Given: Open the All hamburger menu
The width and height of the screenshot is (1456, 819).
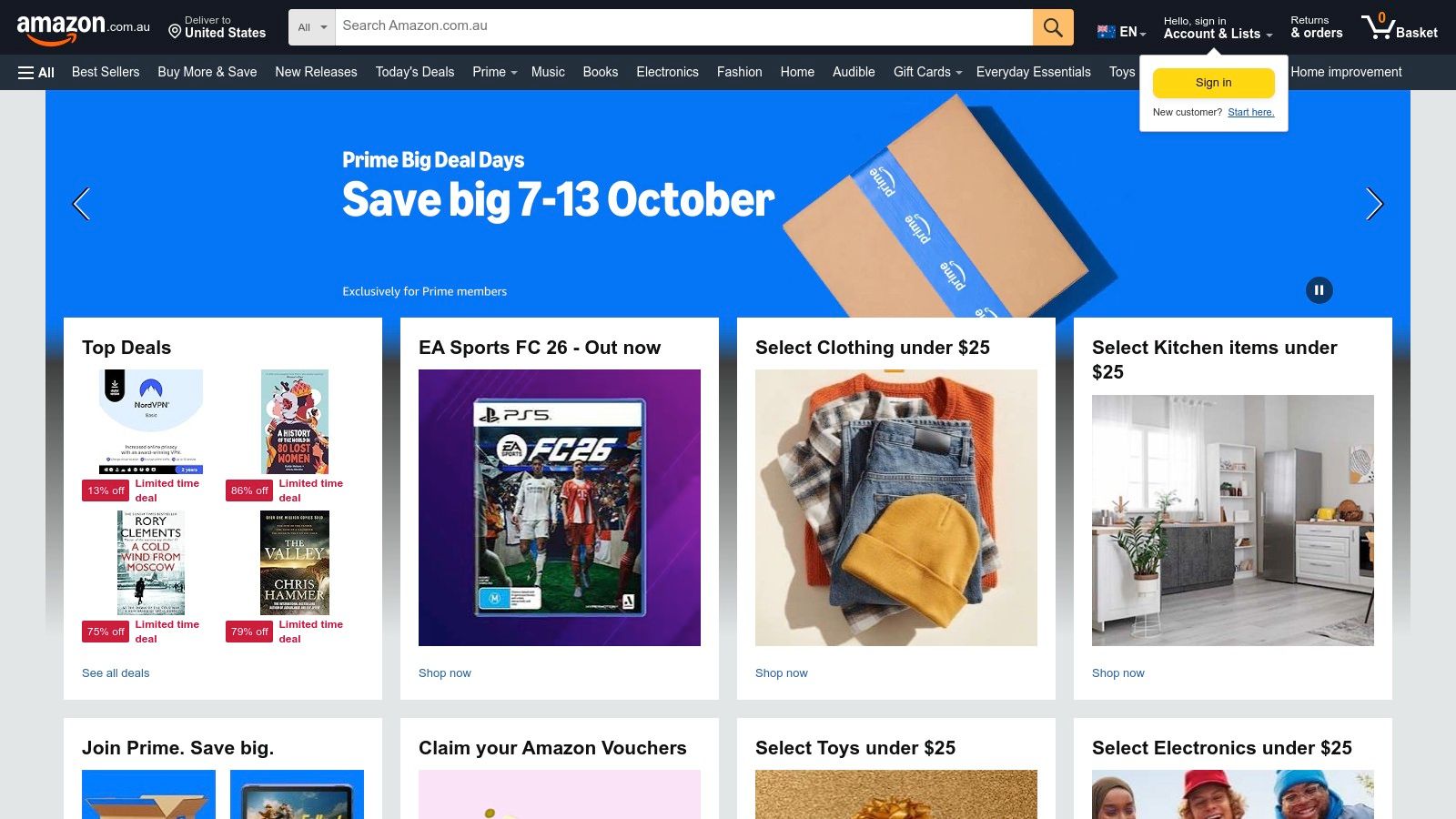Looking at the screenshot, I should click(x=36, y=73).
